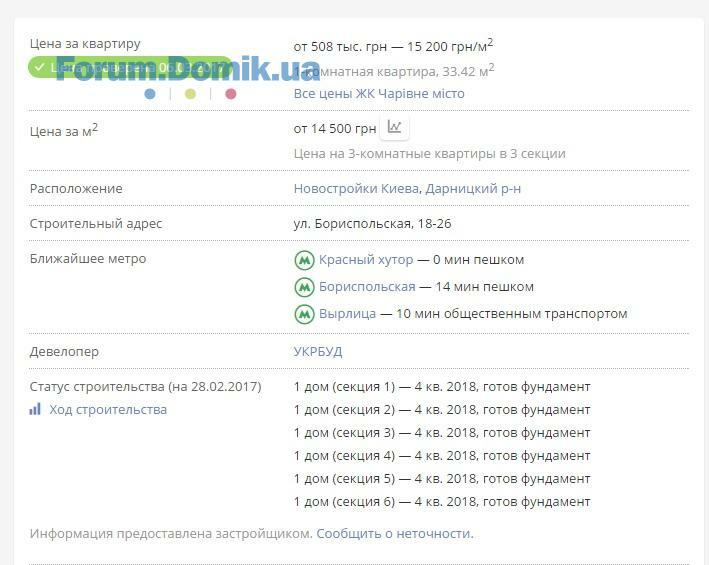Open Все цены ЖК Чарівне місто link

[x=379, y=94]
